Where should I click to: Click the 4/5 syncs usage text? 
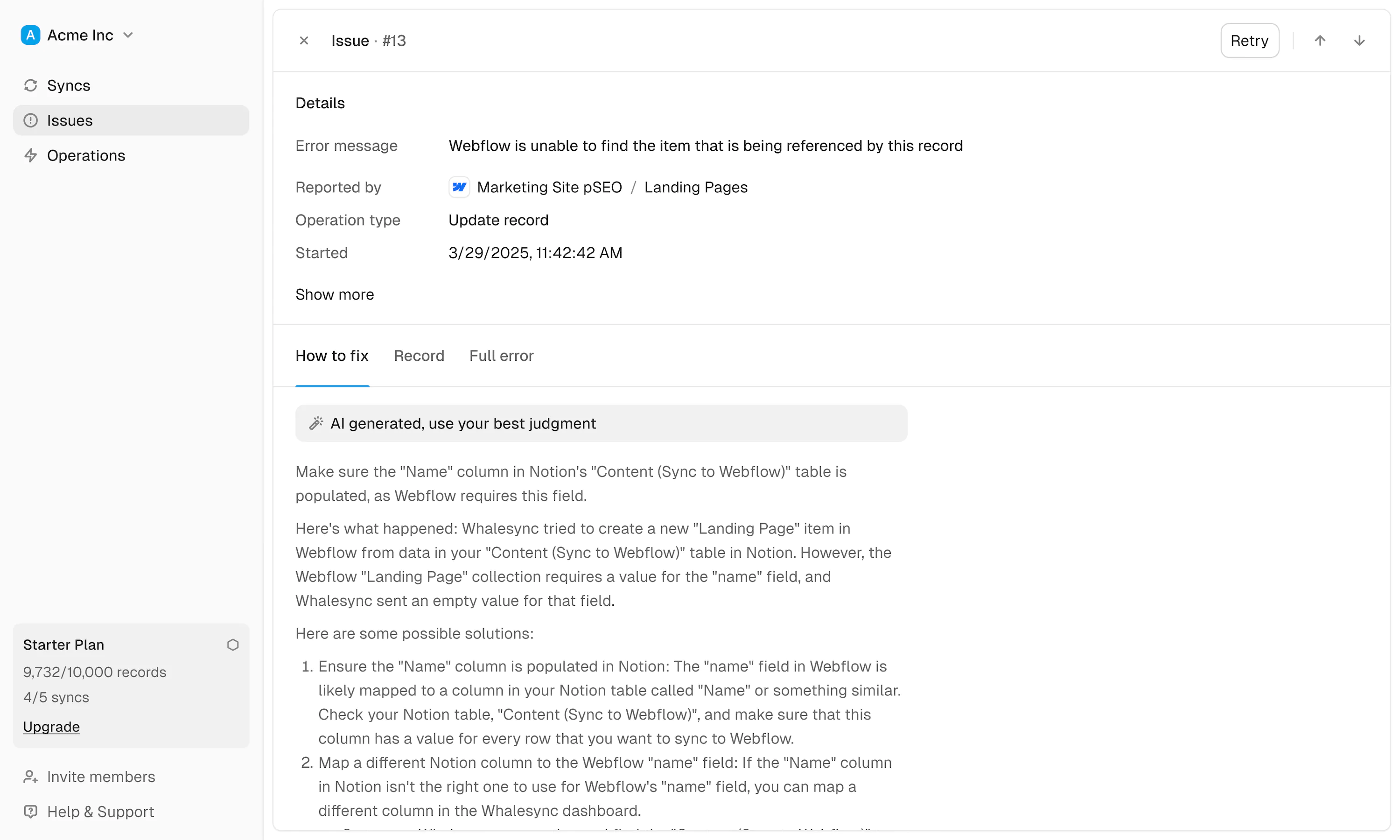[x=56, y=697]
